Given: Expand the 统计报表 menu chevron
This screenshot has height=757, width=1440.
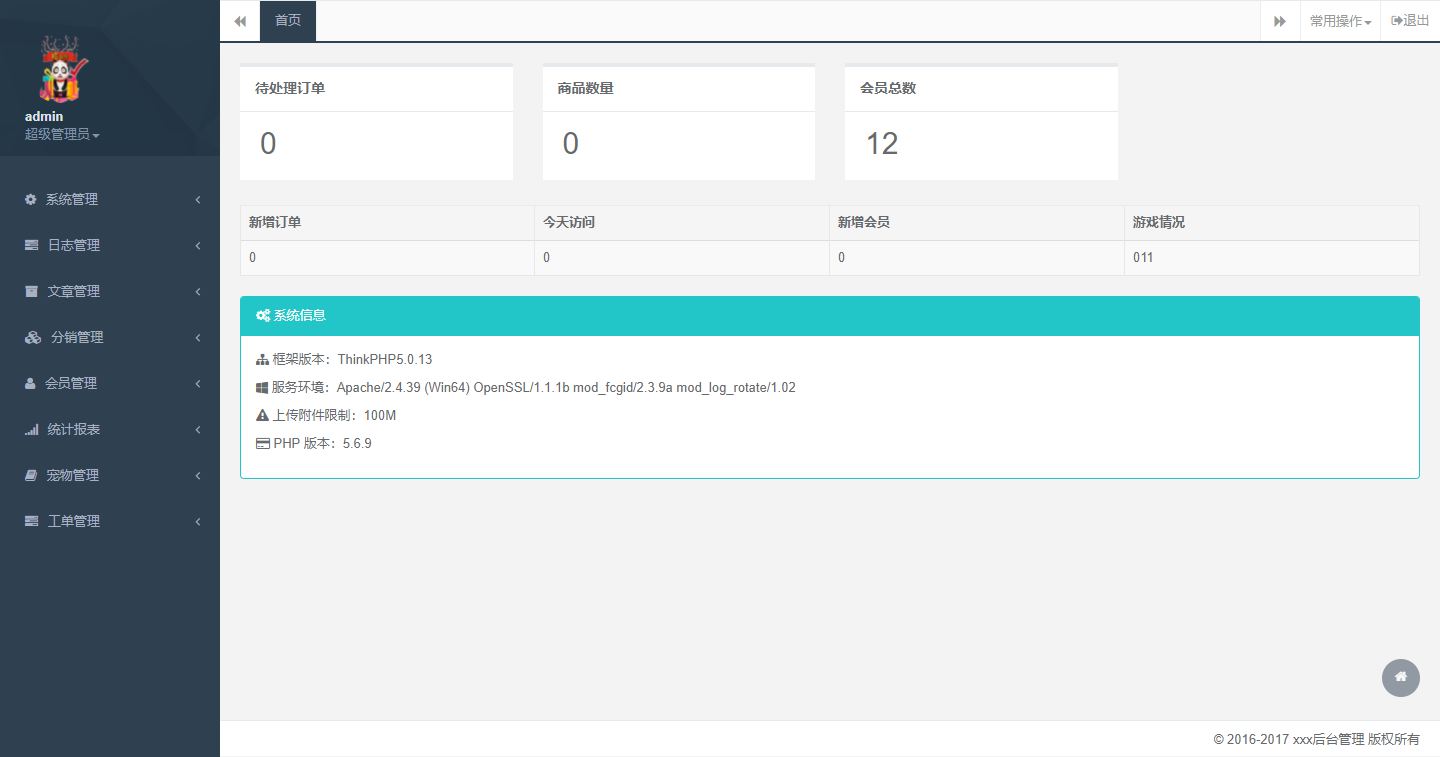Looking at the screenshot, I should coord(198,429).
